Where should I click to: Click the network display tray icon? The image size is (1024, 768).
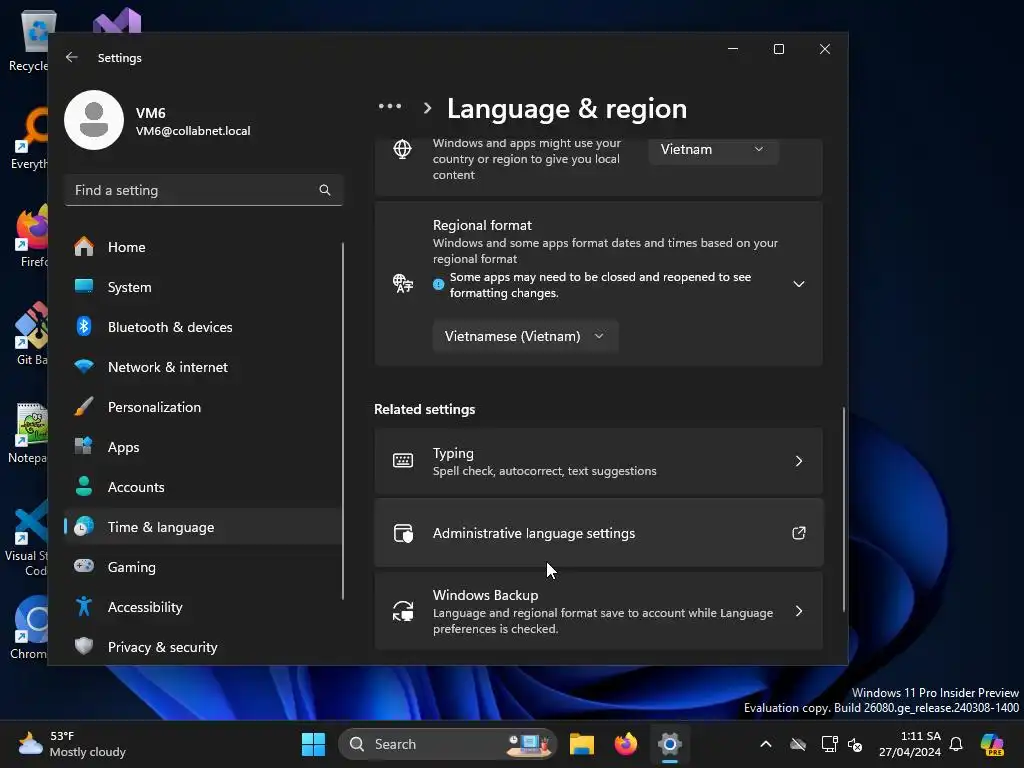click(x=829, y=744)
